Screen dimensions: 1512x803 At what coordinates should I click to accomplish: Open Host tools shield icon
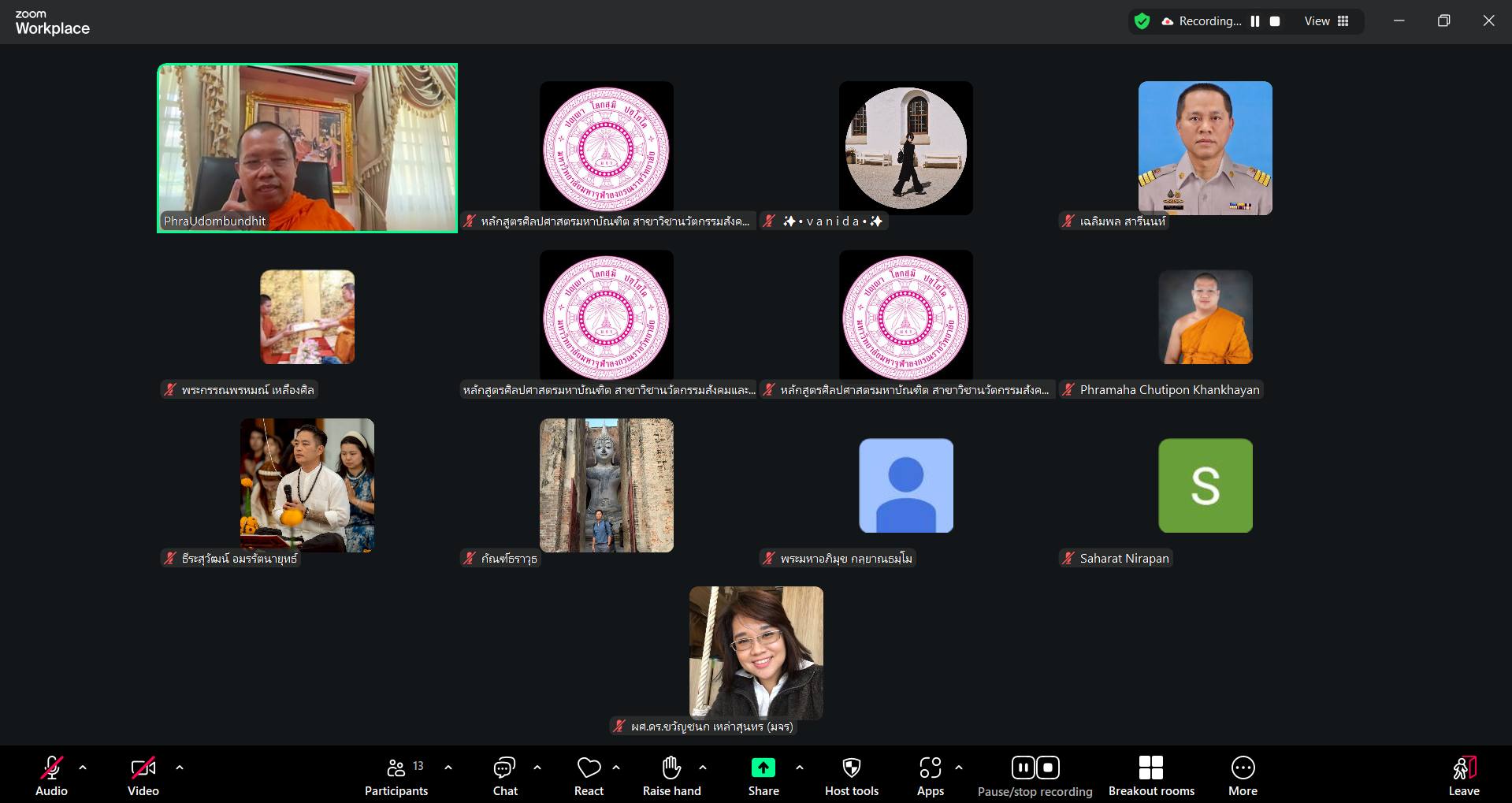(851, 768)
